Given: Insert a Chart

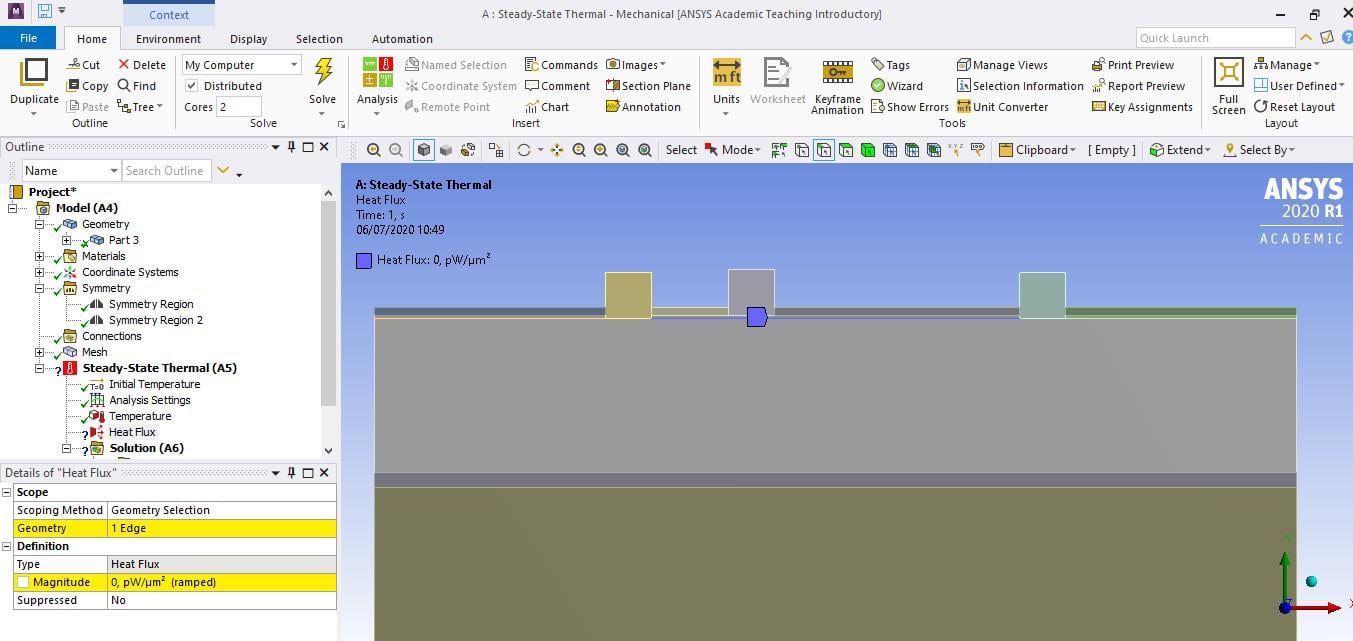Looking at the screenshot, I should [546, 107].
